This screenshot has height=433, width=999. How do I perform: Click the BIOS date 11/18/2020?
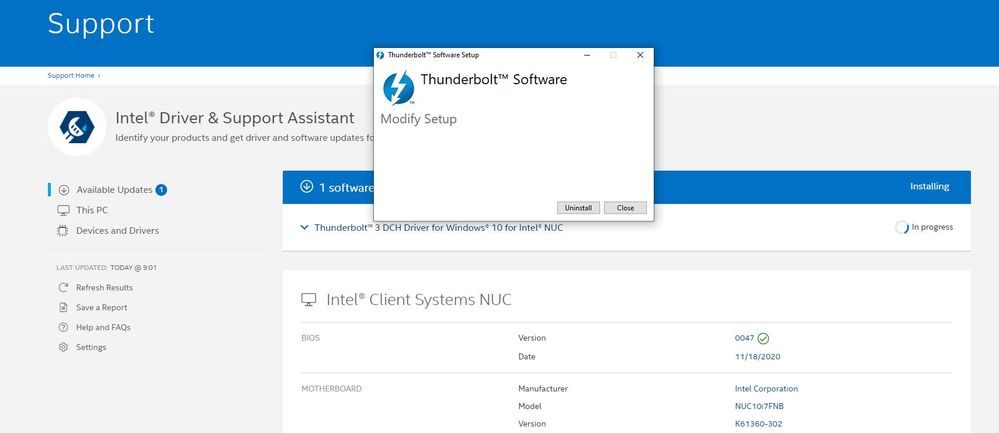(x=758, y=357)
